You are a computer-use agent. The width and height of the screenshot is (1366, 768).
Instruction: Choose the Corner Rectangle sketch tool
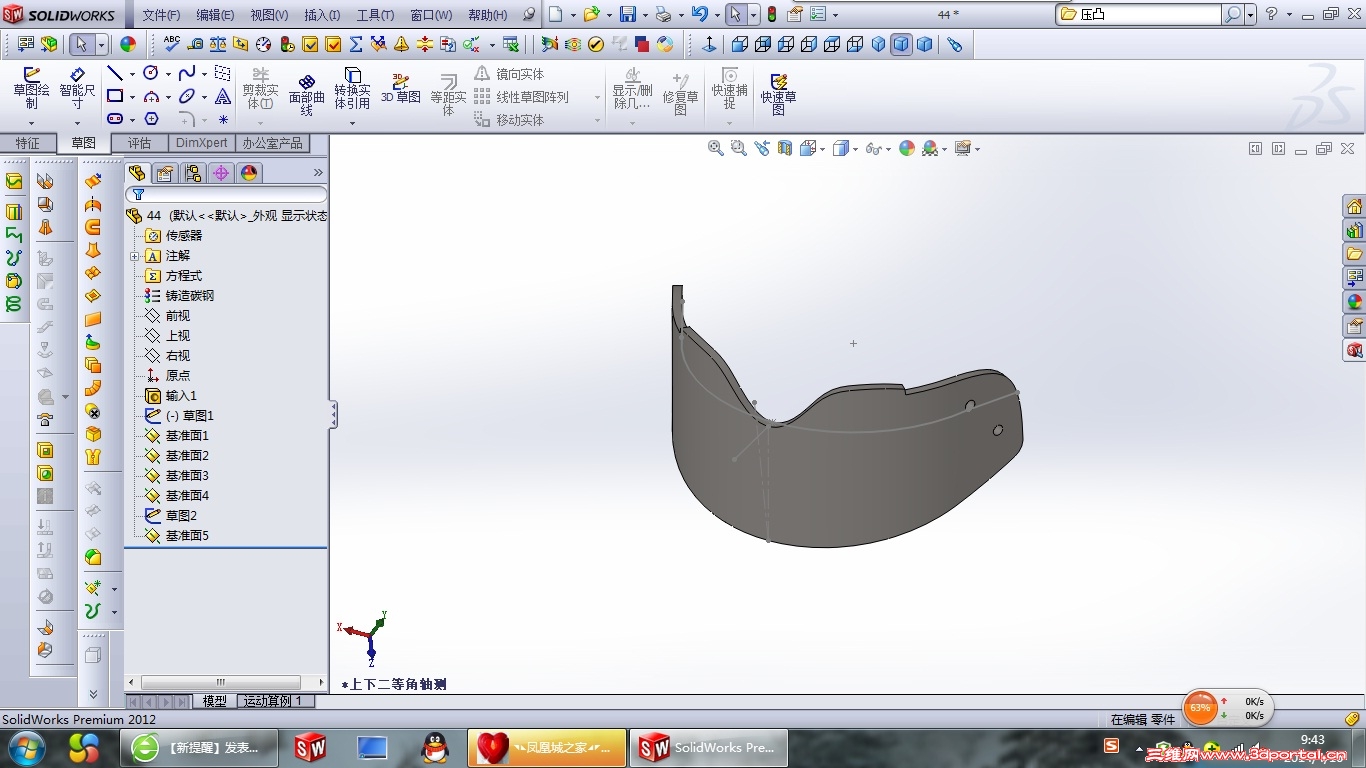115,97
